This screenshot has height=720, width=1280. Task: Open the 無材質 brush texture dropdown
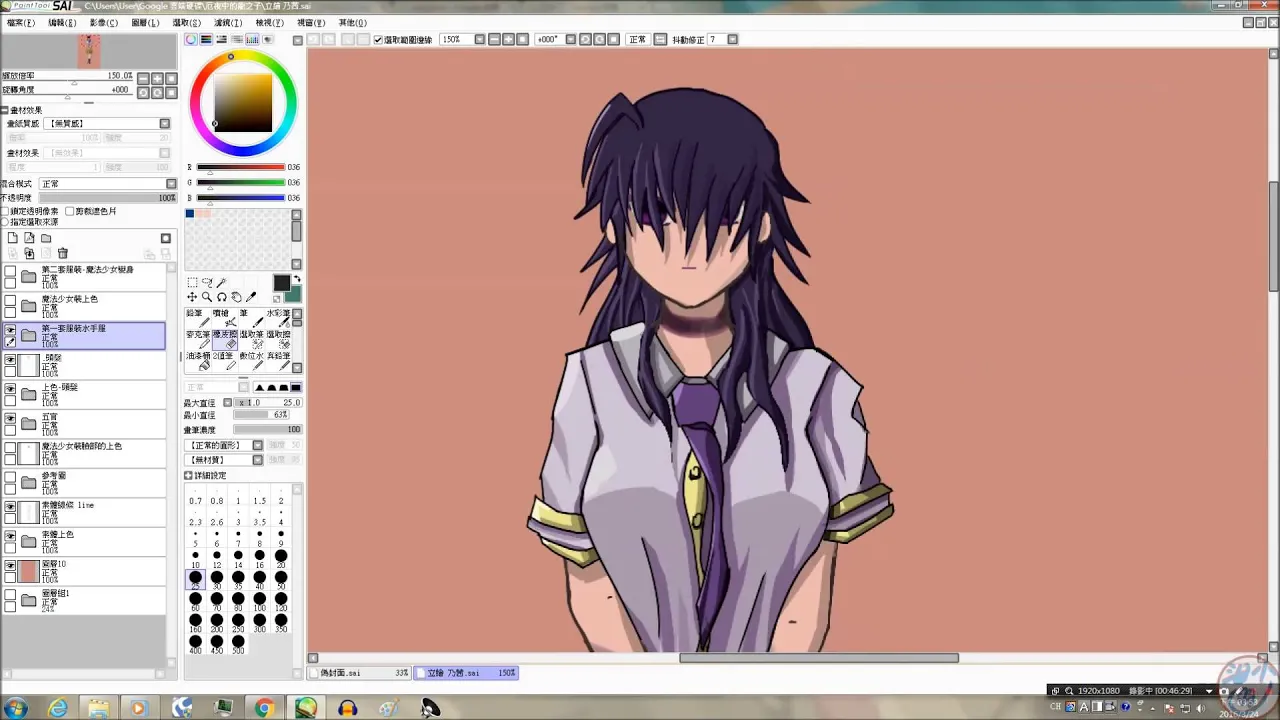(x=258, y=460)
